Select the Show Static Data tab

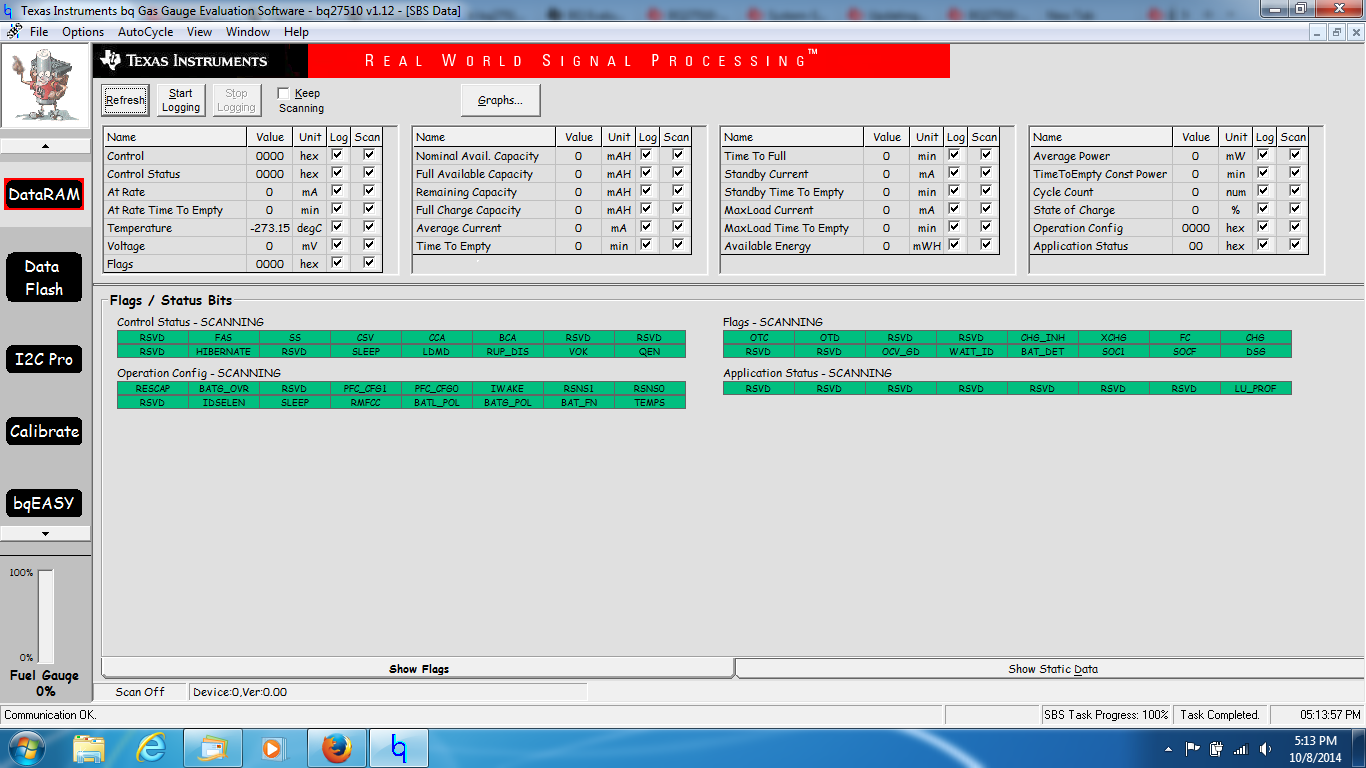(x=1052, y=669)
